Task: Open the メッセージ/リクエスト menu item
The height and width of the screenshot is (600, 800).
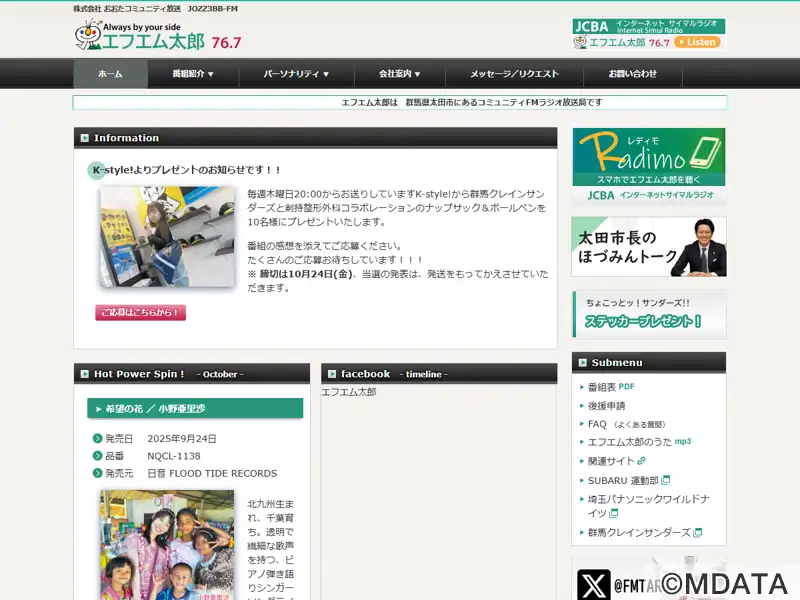Action: click(514, 74)
